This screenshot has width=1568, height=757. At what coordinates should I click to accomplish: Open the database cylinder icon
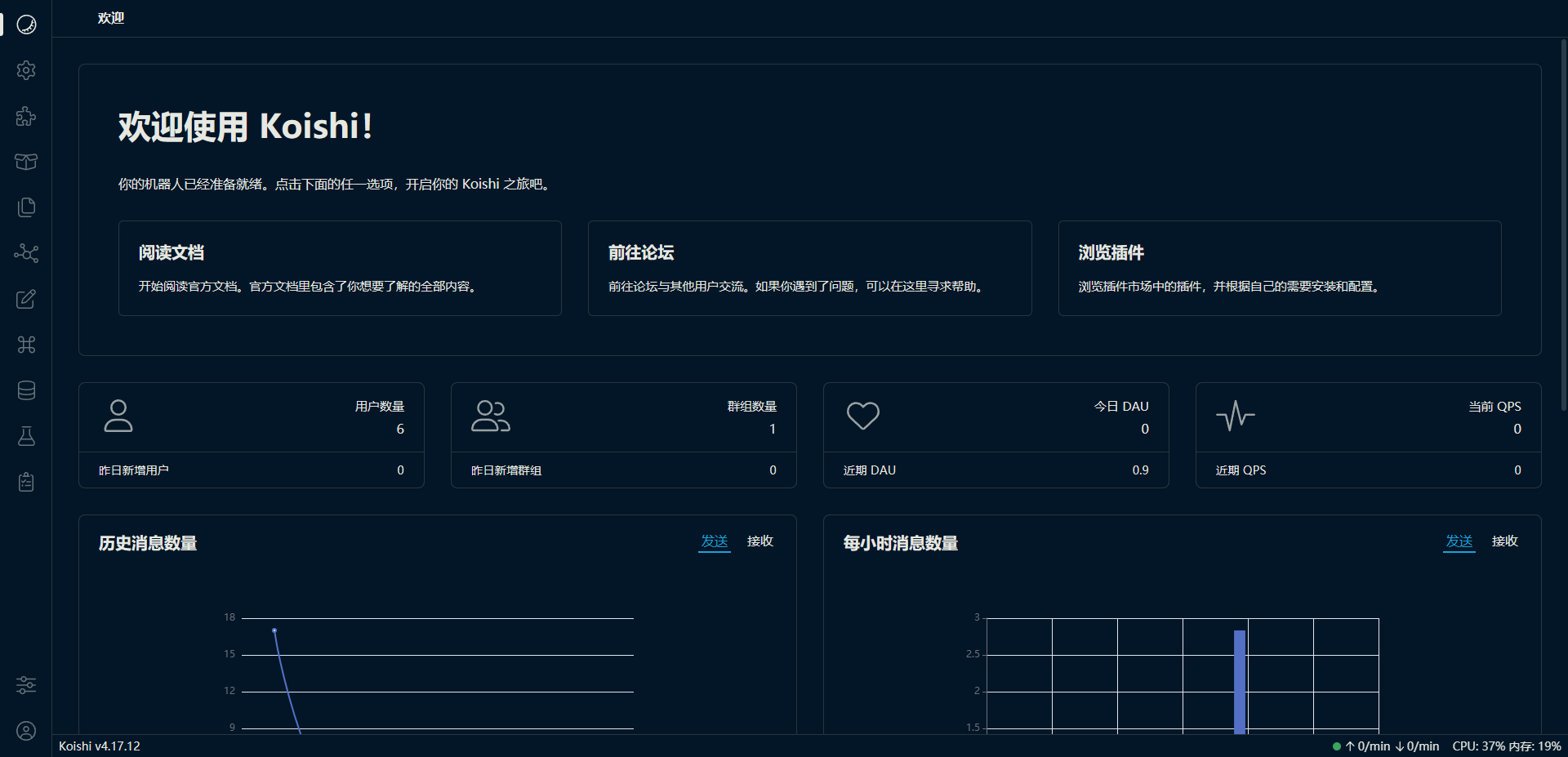click(26, 390)
